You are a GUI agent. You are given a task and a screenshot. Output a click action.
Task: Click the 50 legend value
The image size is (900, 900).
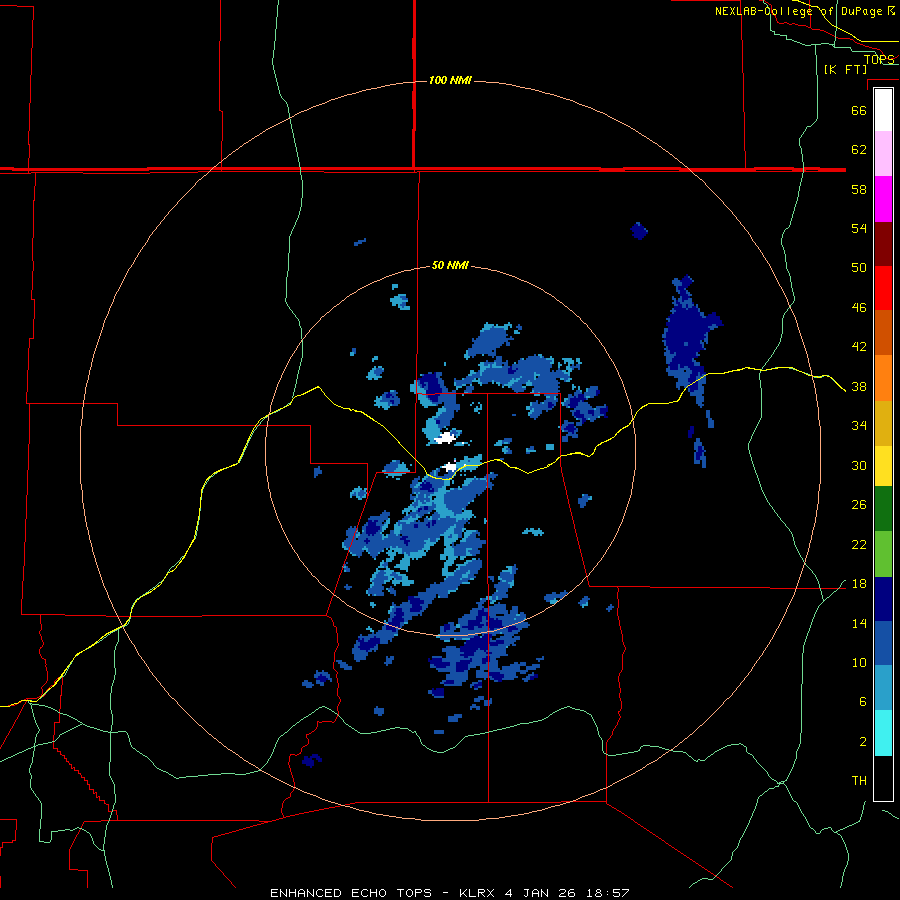point(859,267)
